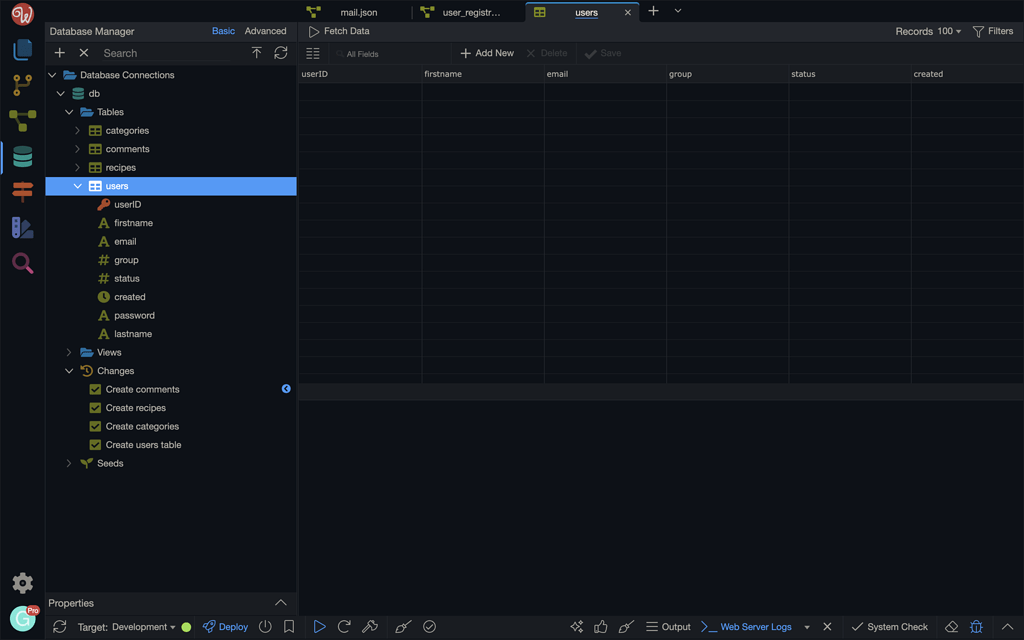Screen dimensions: 1024x640
Task: Run the project with the play button
Action: 319,626
